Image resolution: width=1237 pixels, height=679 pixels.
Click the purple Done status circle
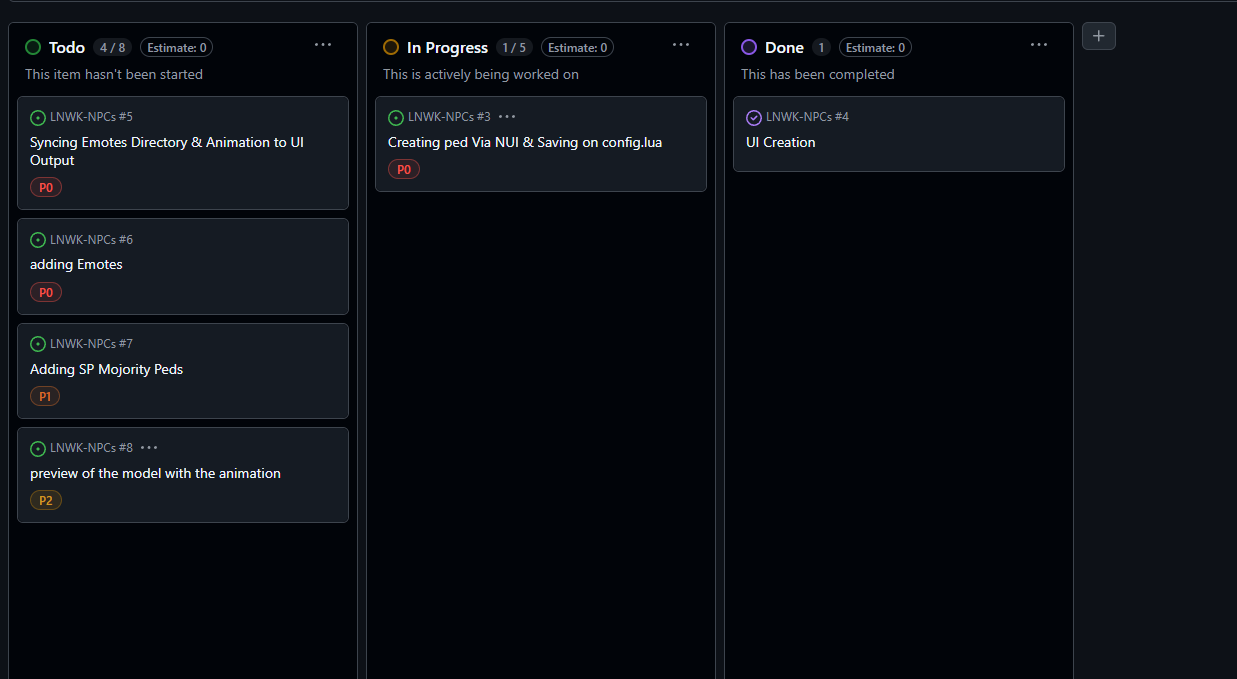pos(749,47)
